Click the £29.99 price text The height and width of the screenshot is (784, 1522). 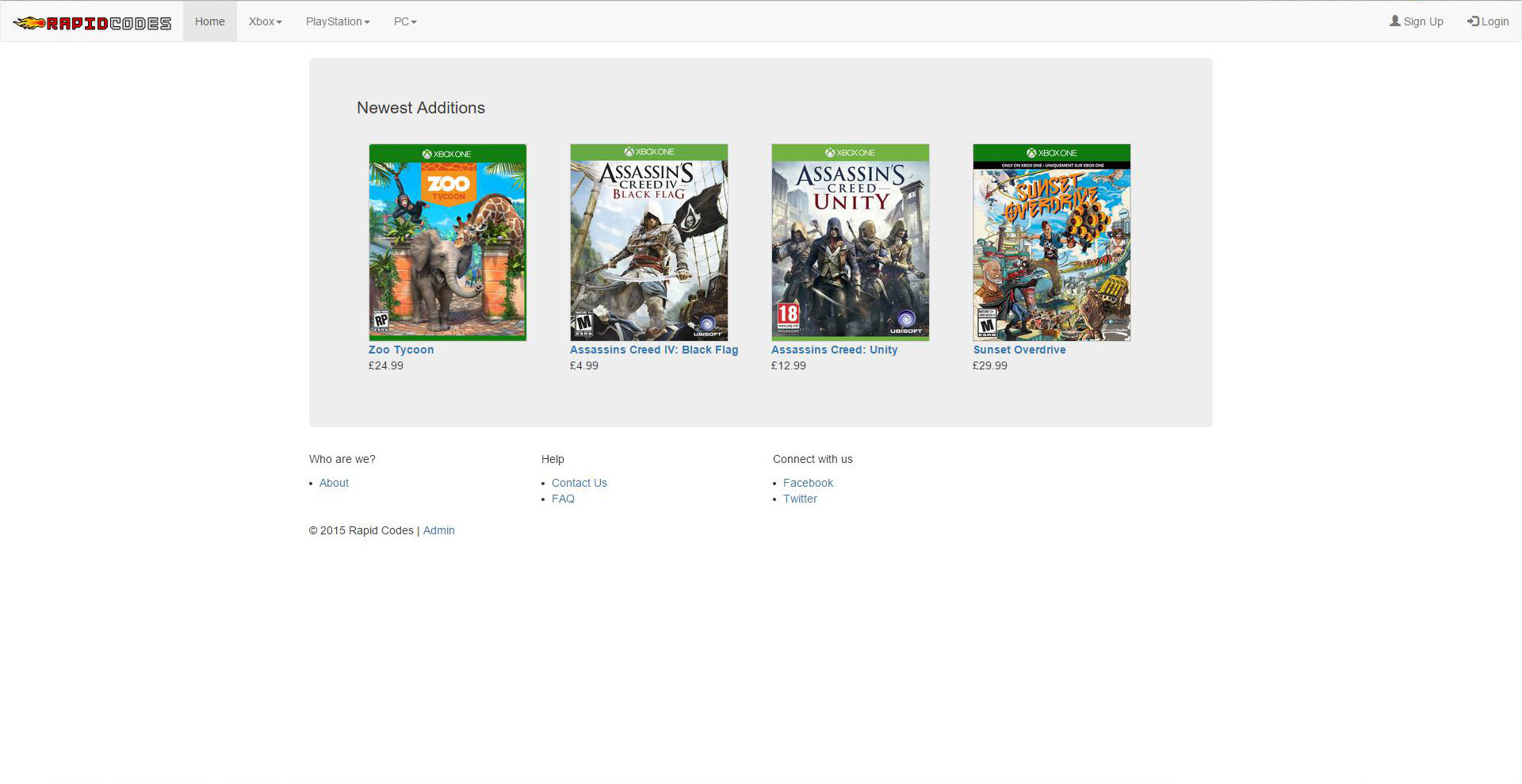click(990, 365)
